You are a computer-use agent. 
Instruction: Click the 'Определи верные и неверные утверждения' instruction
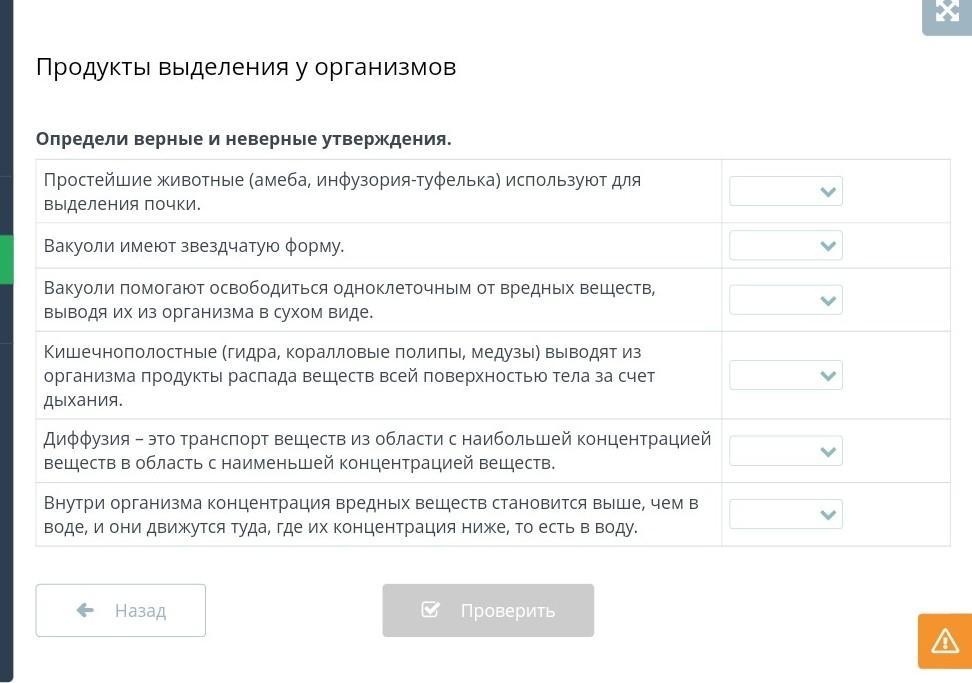click(x=243, y=139)
